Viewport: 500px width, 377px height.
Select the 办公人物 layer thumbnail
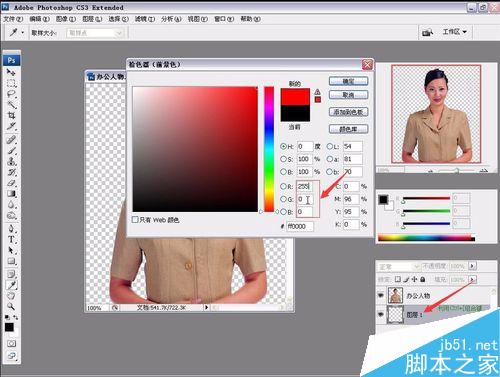click(x=395, y=295)
